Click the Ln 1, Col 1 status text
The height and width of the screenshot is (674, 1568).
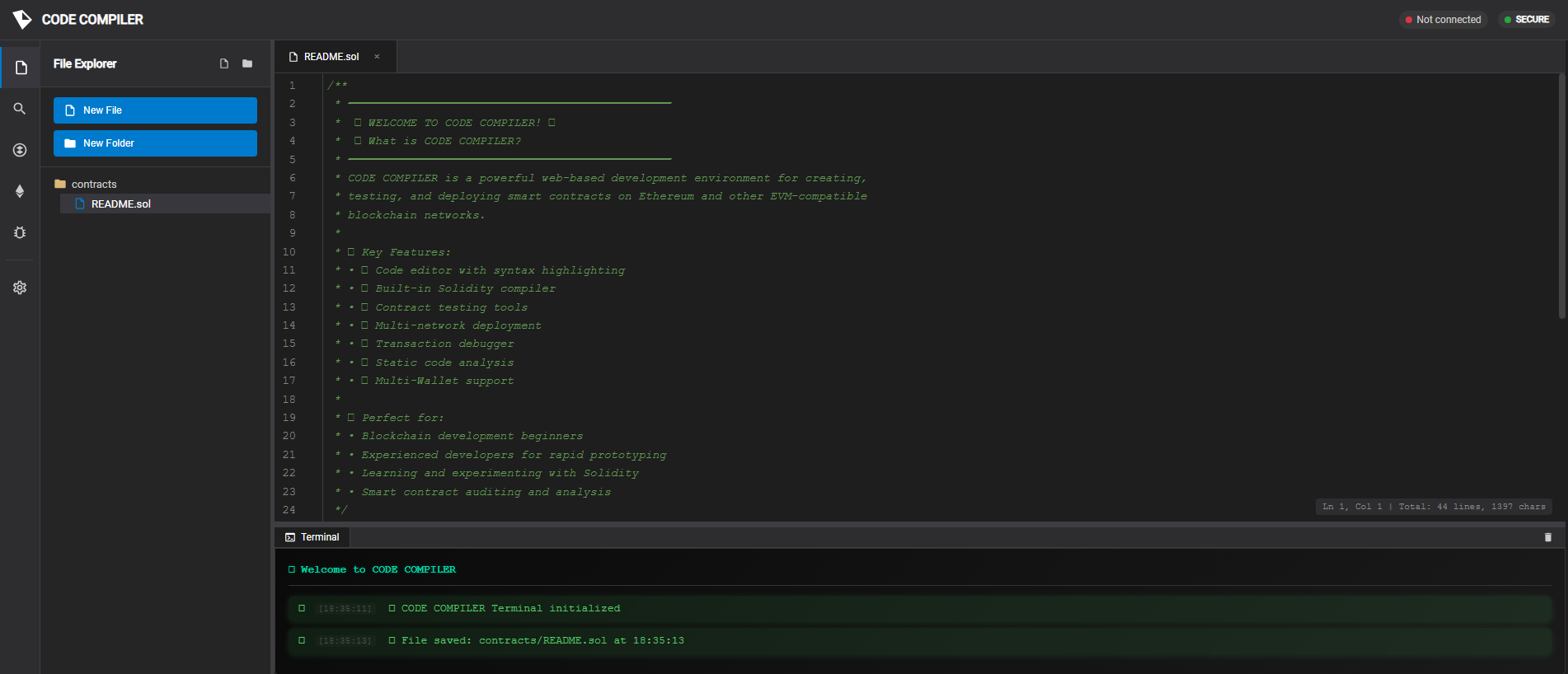point(1352,507)
